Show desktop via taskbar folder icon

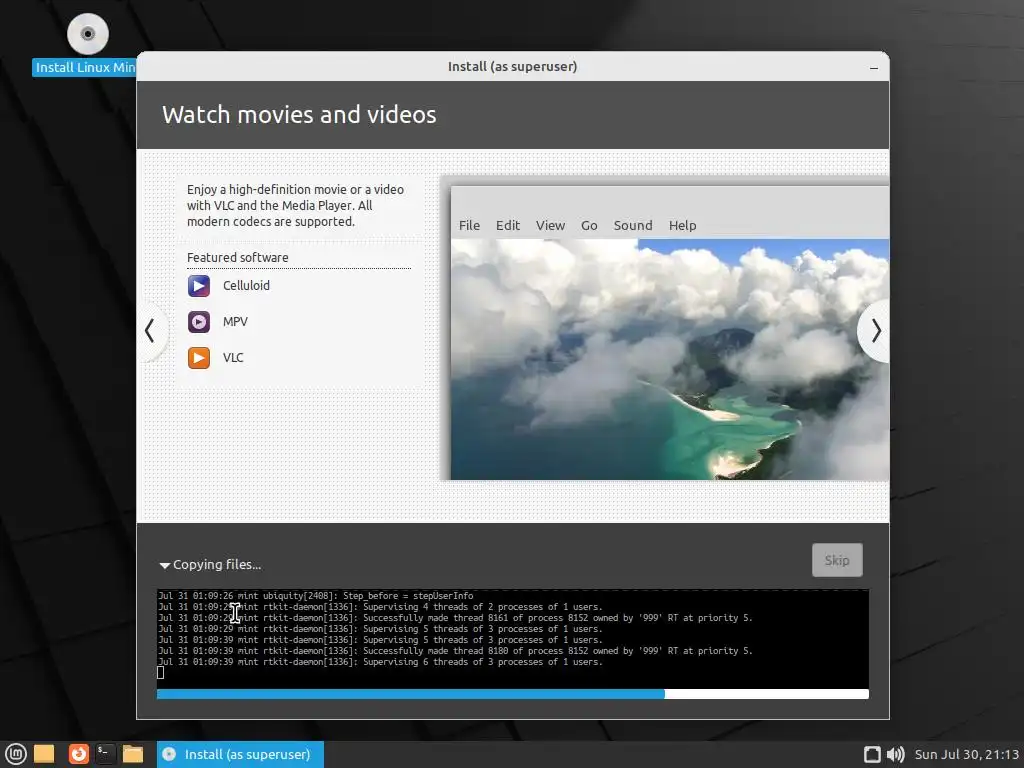pos(44,754)
